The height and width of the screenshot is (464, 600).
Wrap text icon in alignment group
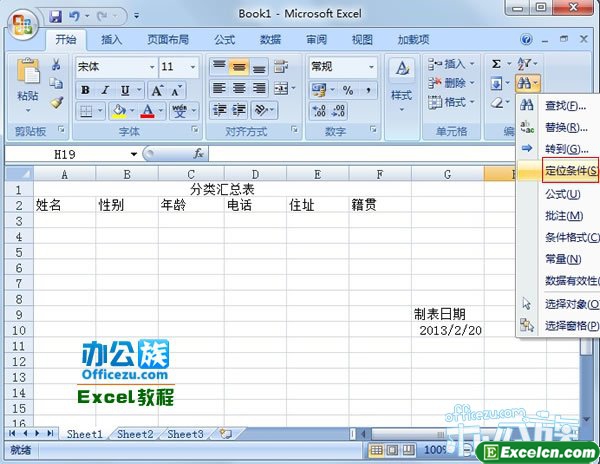coord(281,67)
